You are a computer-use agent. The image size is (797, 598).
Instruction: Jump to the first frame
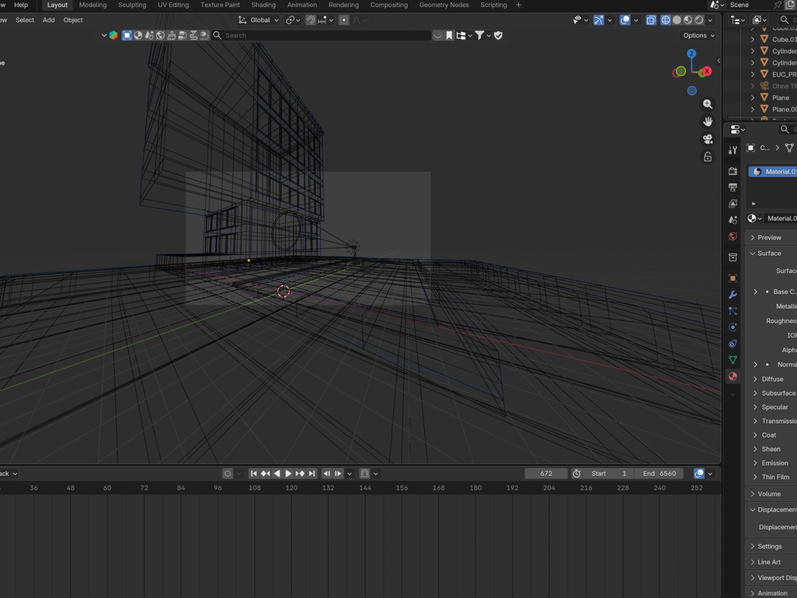(x=254, y=473)
